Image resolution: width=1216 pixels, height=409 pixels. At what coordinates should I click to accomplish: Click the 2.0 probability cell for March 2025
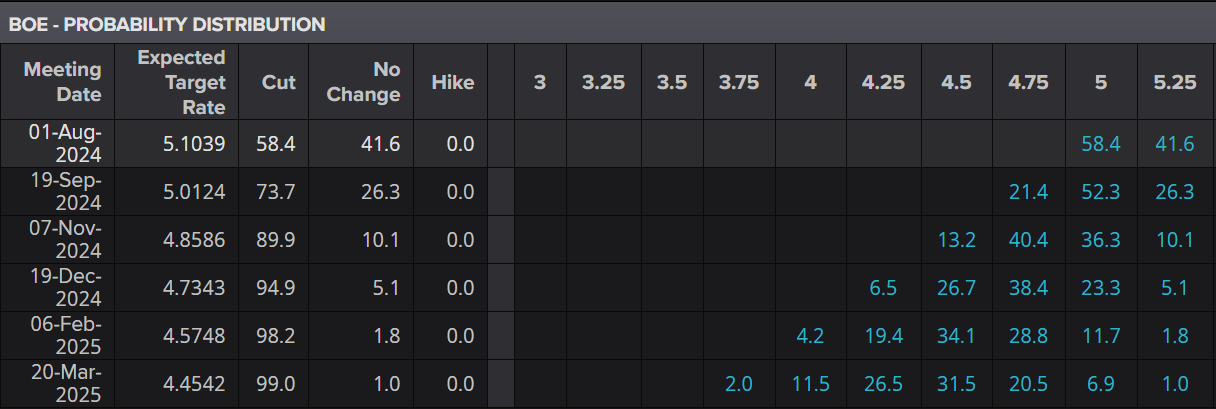[x=739, y=384]
